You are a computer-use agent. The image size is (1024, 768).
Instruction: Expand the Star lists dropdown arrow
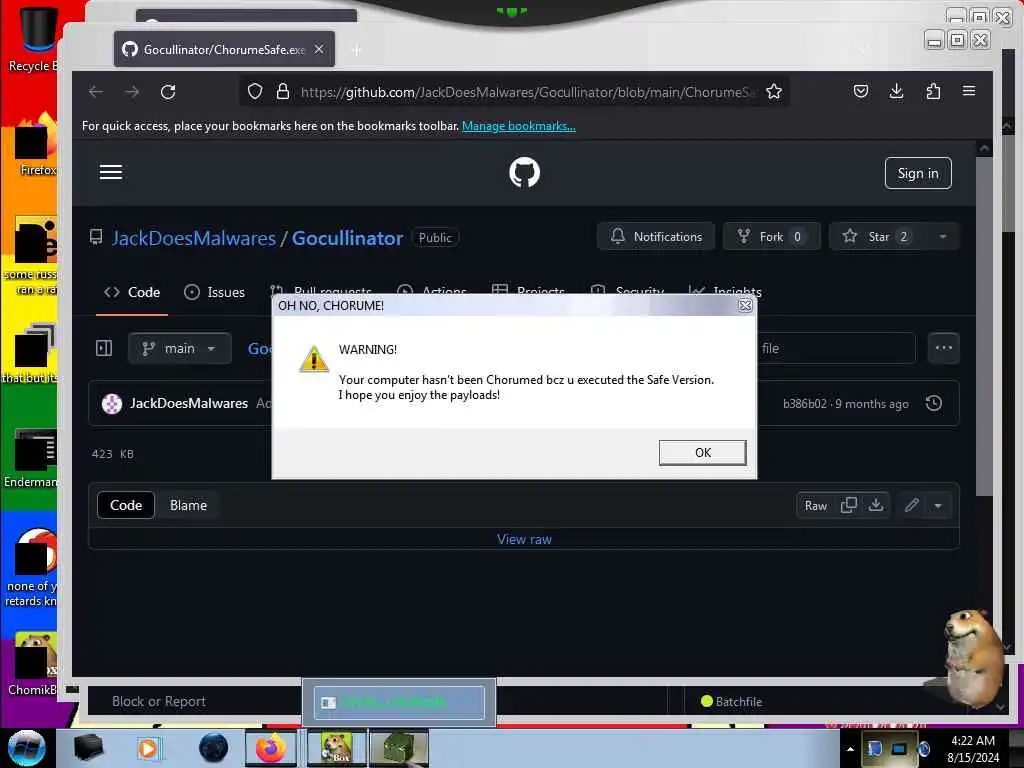coord(943,236)
